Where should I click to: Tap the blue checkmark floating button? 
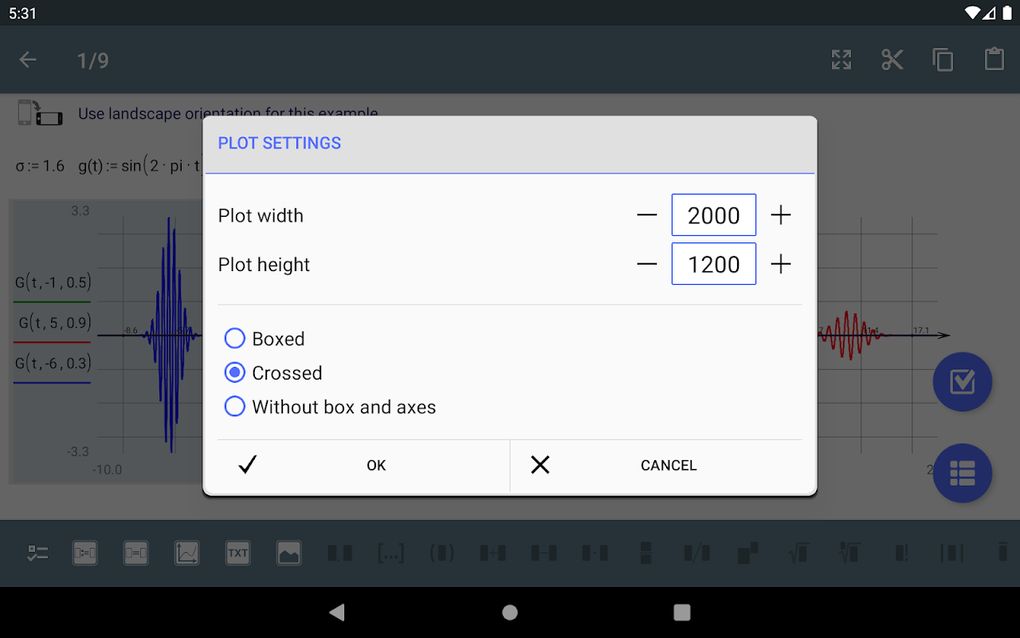(x=961, y=382)
